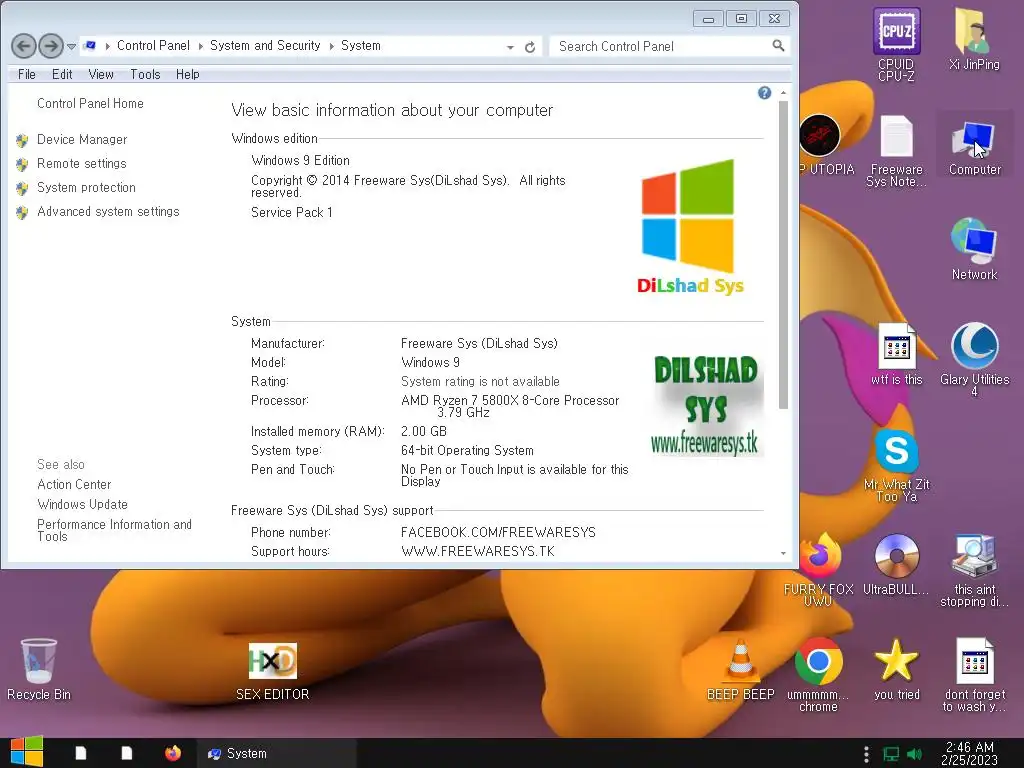Open CPUID CPU-Z desktop icon
Image resolution: width=1024 pixels, height=768 pixels.
click(x=896, y=44)
